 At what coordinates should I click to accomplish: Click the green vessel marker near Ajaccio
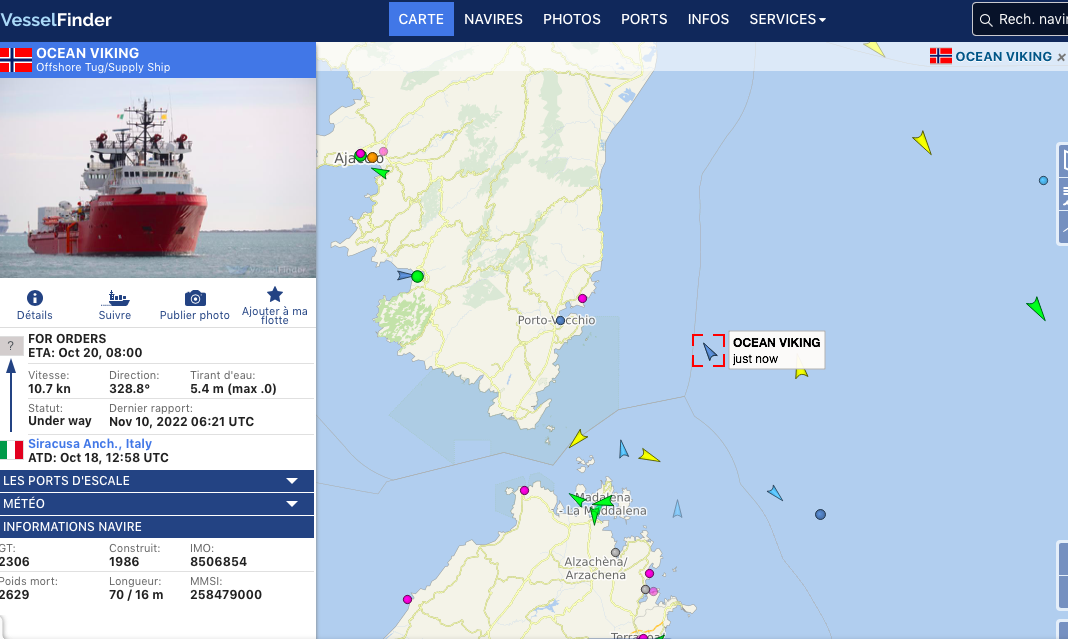point(380,173)
